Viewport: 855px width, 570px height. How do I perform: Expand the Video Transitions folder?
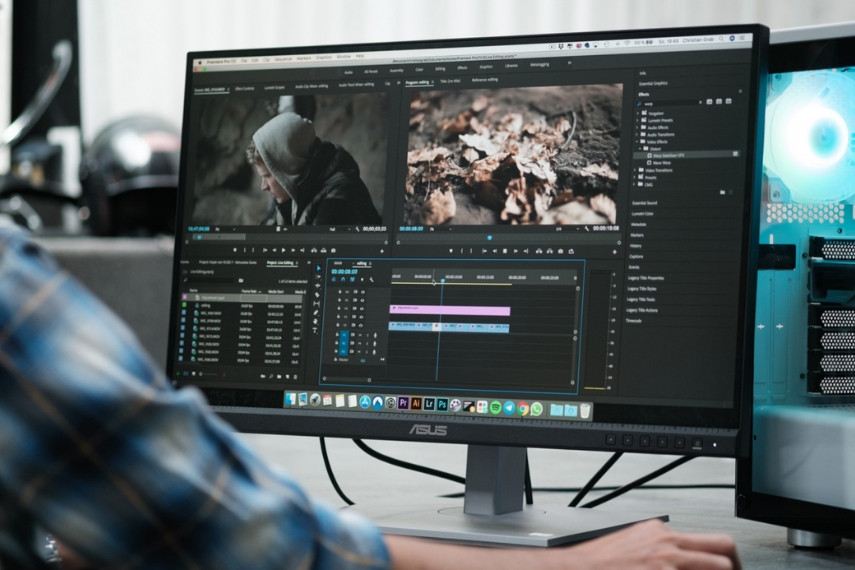635,170
